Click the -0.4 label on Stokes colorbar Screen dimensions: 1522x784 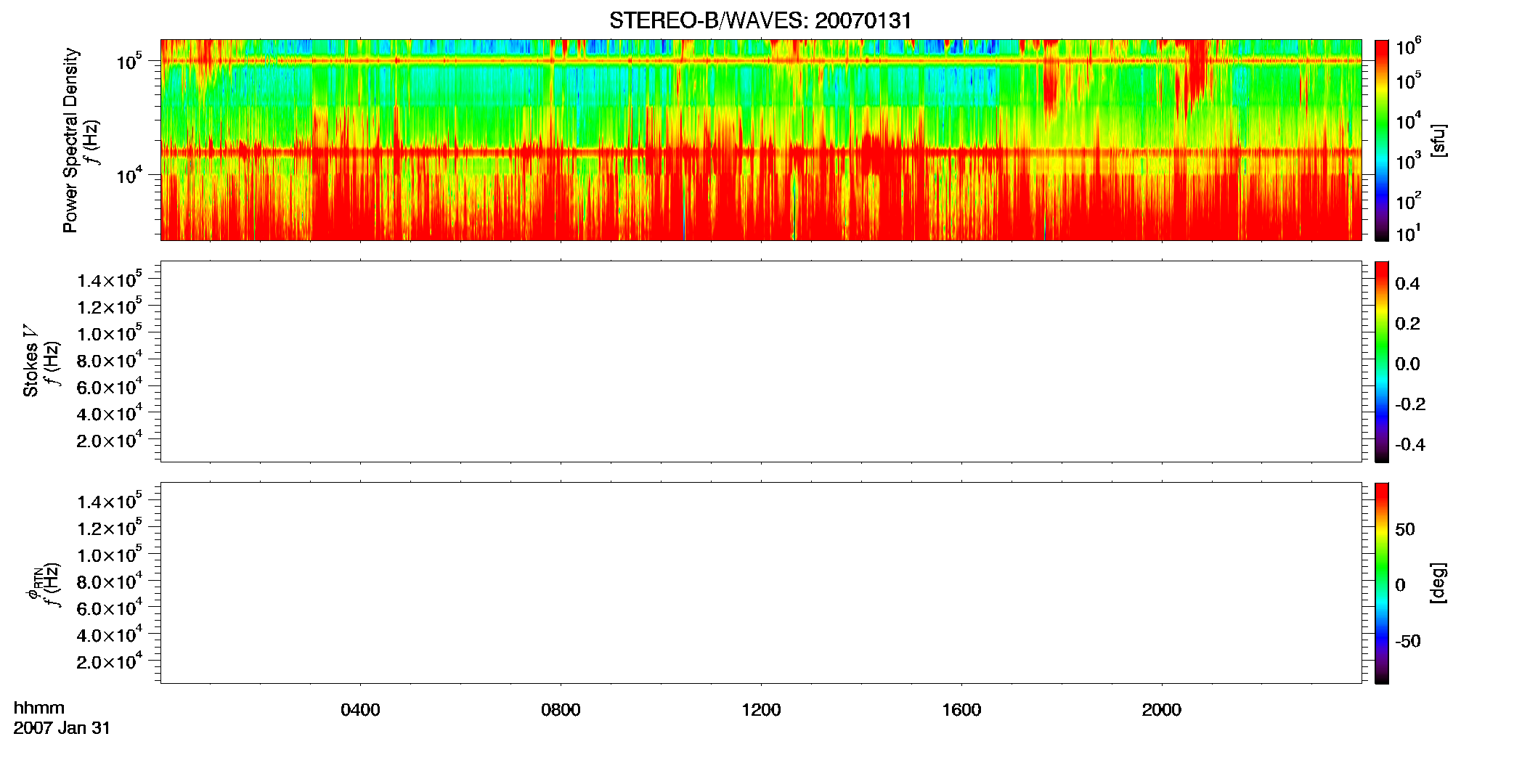pyautogui.click(x=1410, y=444)
